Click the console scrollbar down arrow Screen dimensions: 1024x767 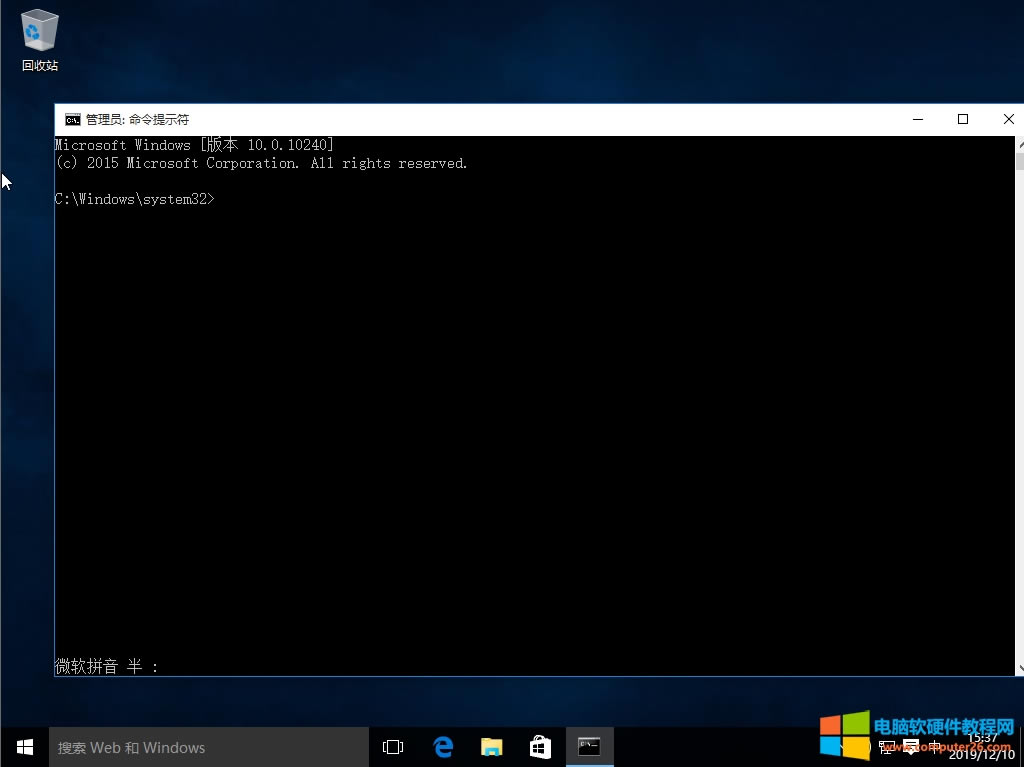click(x=1019, y=669)
